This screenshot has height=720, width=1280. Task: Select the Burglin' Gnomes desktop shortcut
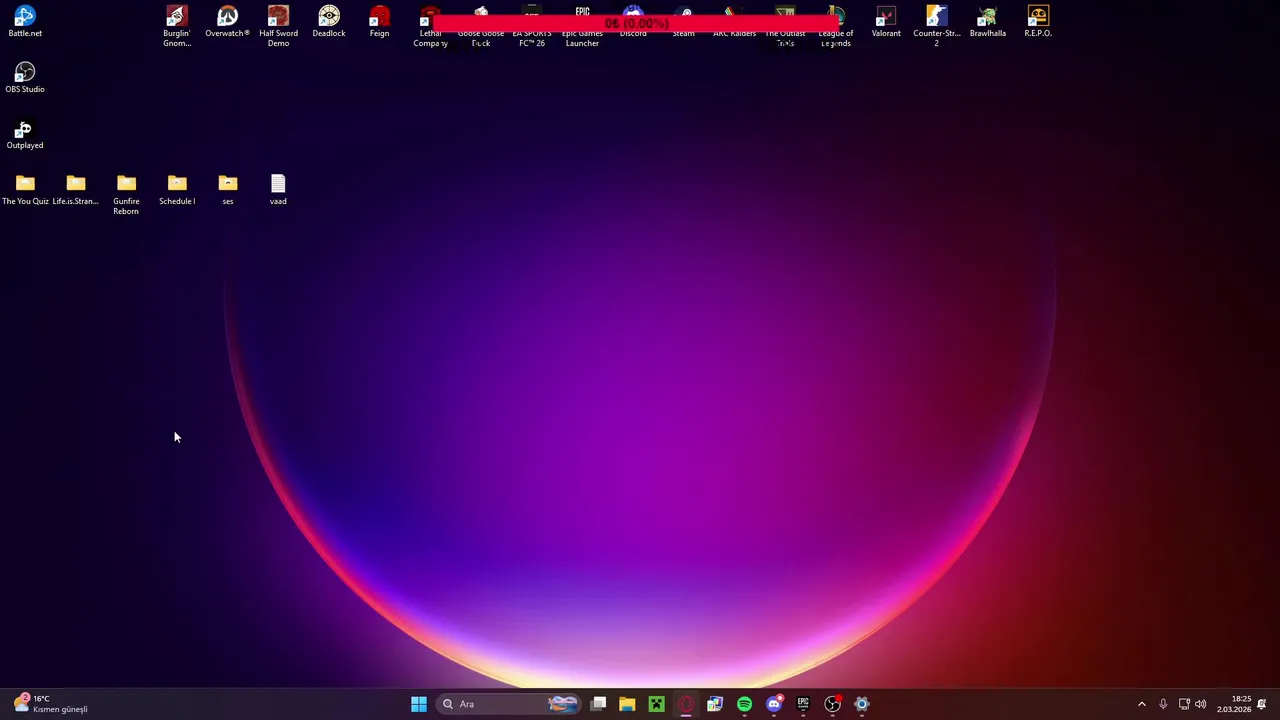(x=177, y=25)
